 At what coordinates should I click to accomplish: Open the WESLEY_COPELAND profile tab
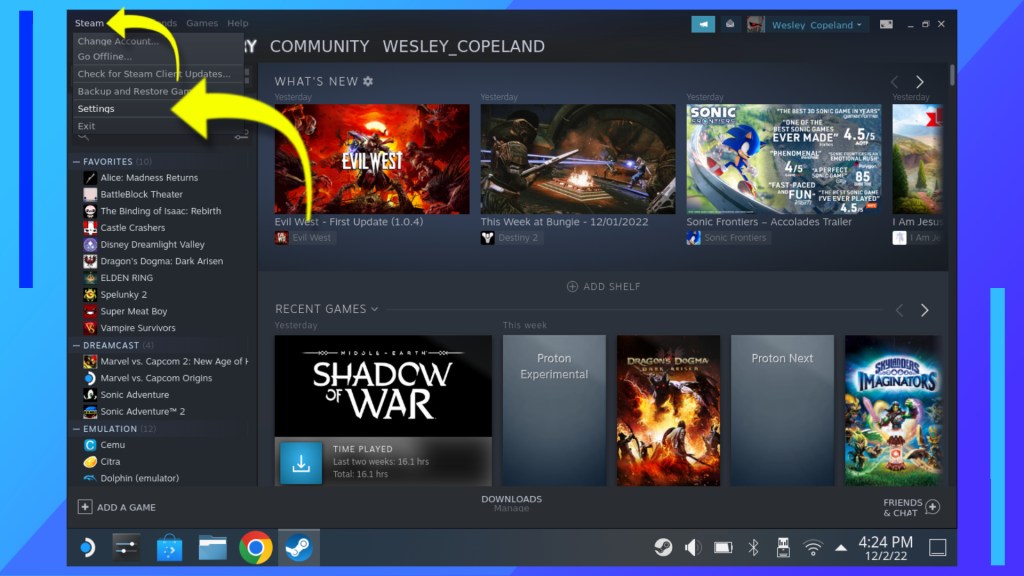464,46
